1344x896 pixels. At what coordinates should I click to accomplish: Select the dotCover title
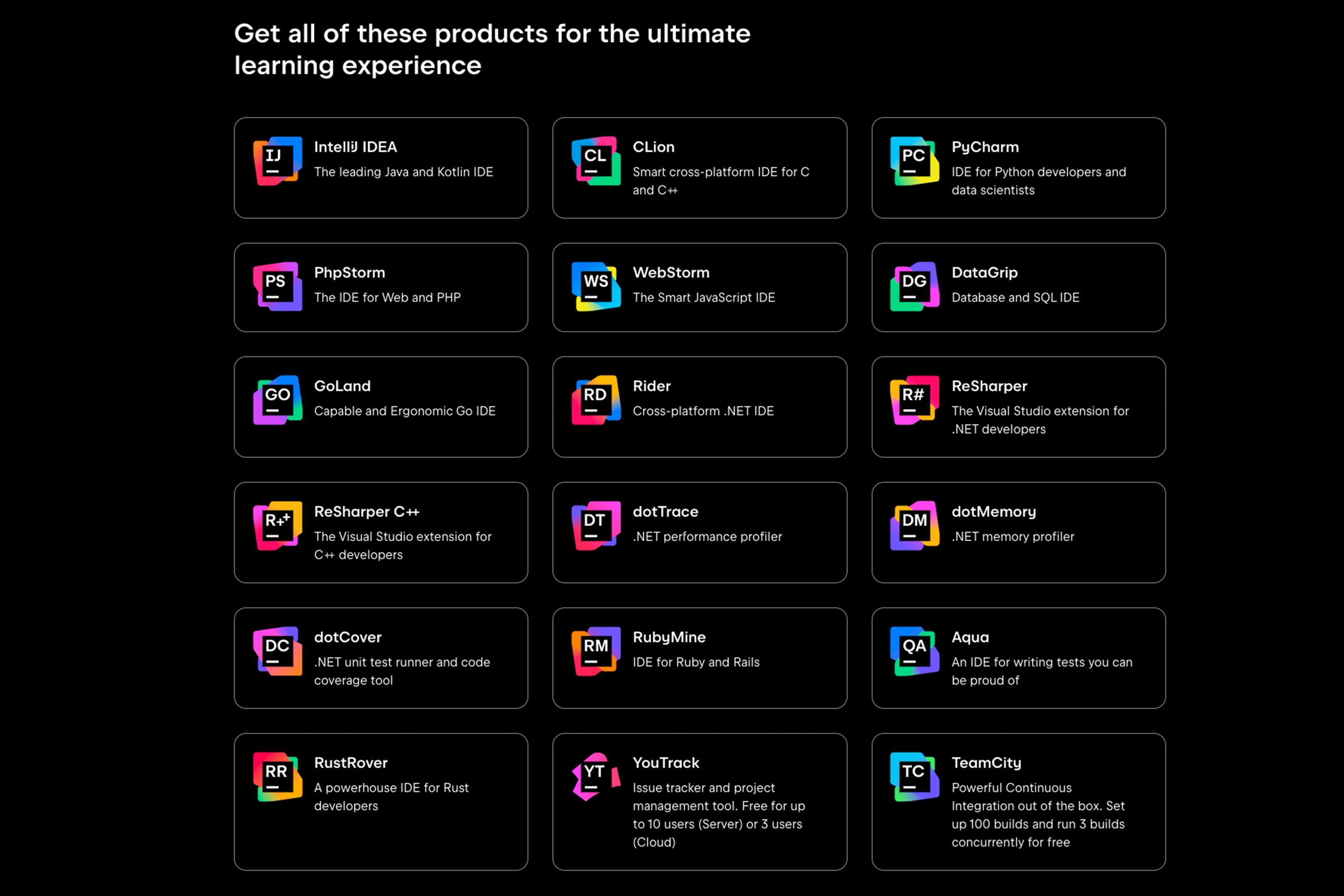tap(348, 637)
